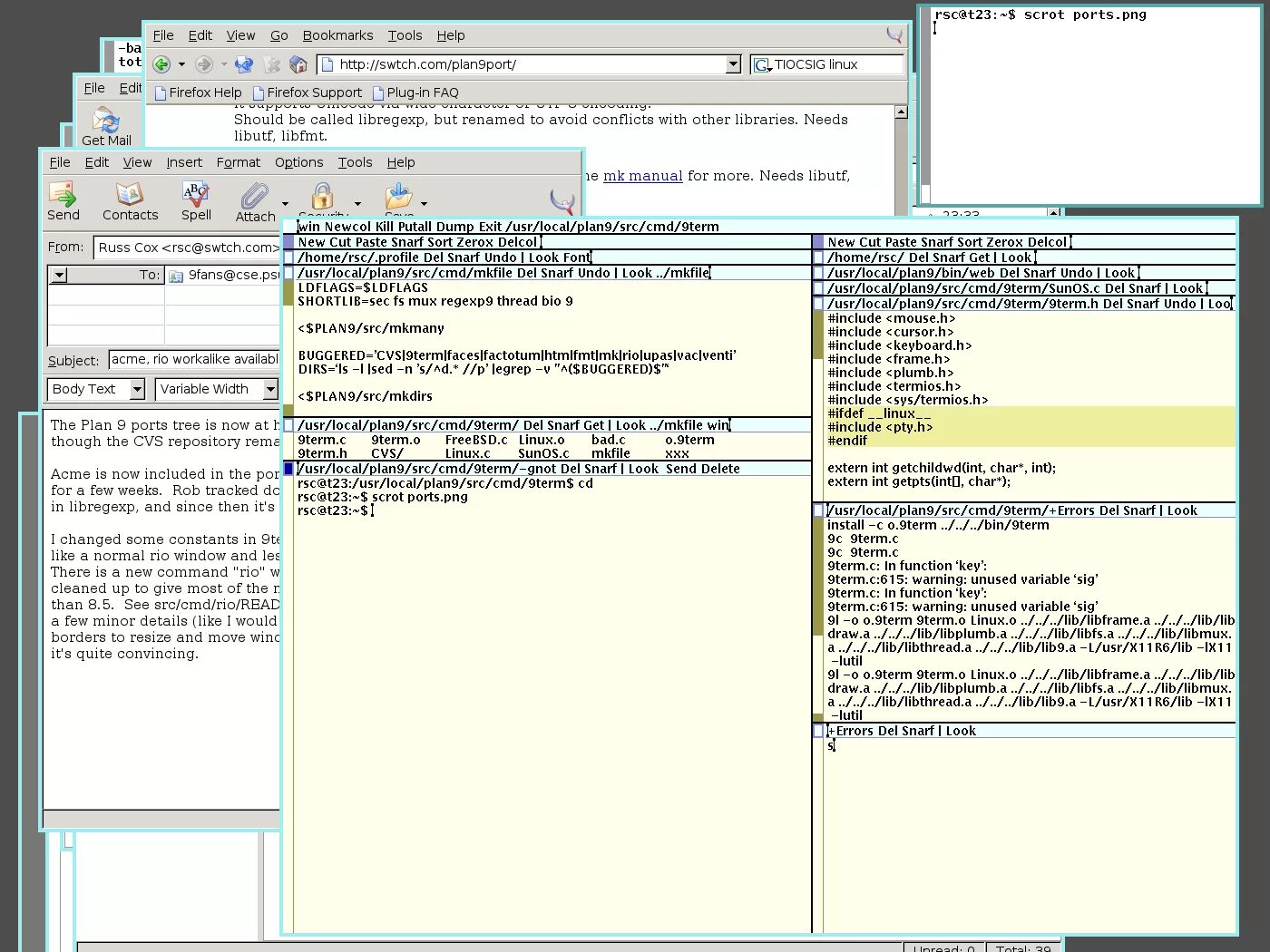Viewport: 1270px width, 952px height.
Task: Click Delete in the 9term/-gnot tag
Action: 721,469
